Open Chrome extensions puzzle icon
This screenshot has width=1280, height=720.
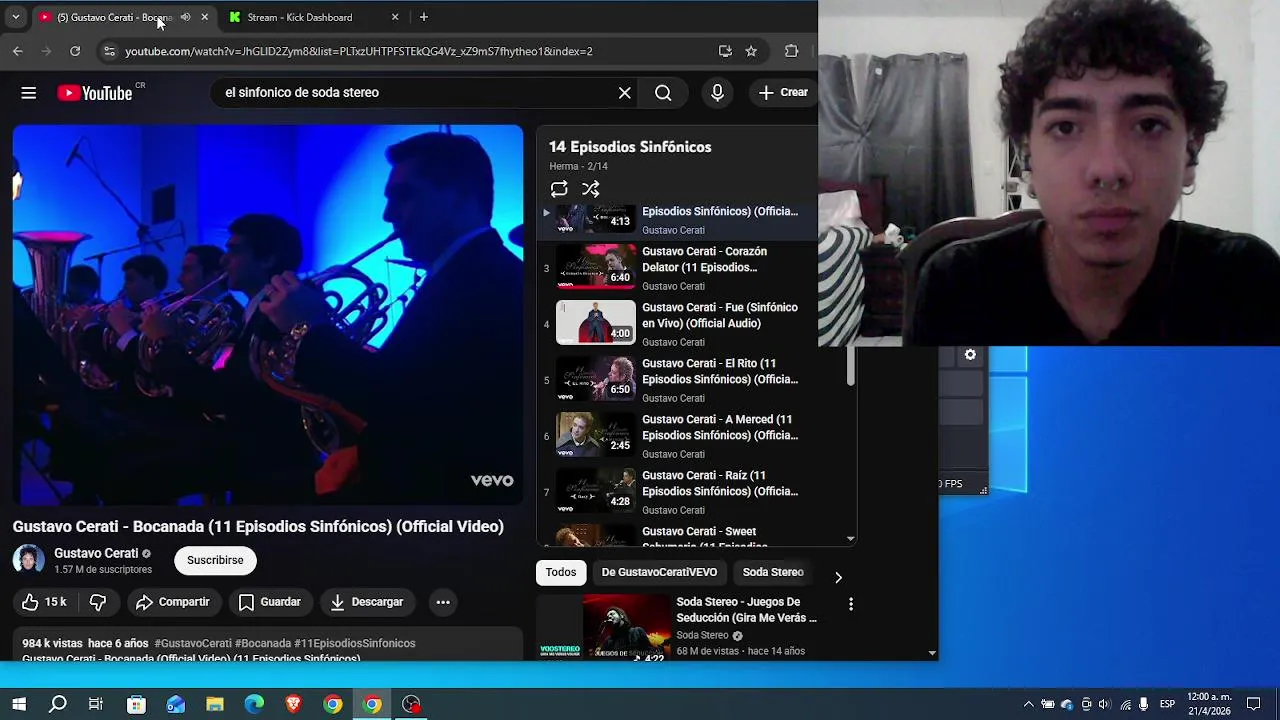791,51
